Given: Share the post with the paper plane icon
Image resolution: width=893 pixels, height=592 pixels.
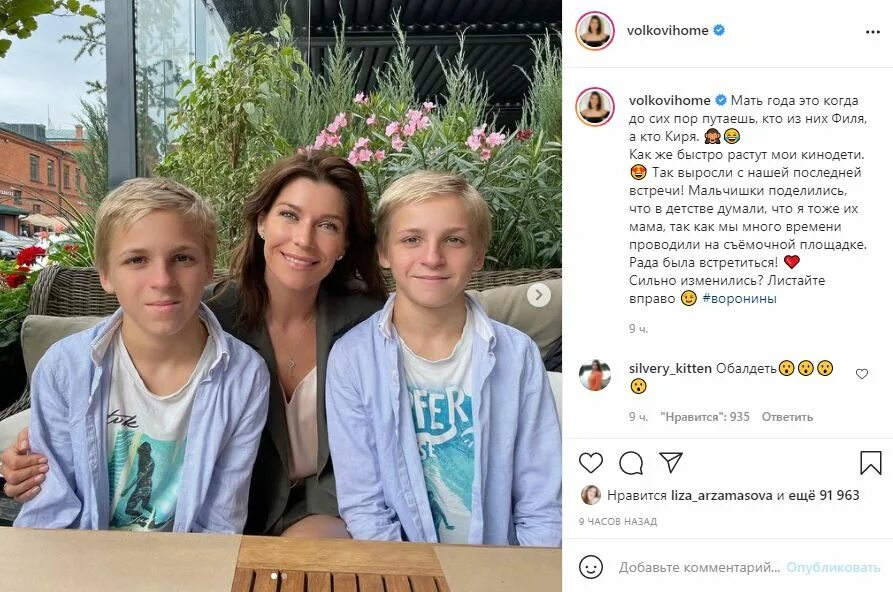Looking at the screenshot, I should click(x=671, y=462).
